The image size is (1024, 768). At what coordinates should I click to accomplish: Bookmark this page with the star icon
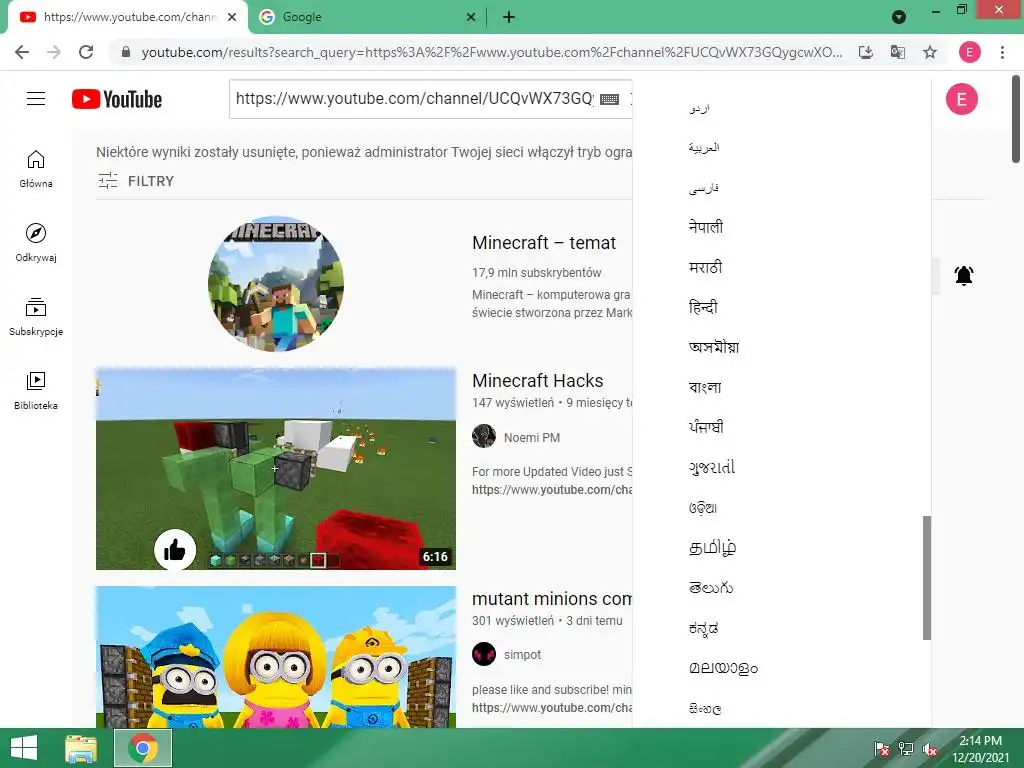click(x=930, y=52)
